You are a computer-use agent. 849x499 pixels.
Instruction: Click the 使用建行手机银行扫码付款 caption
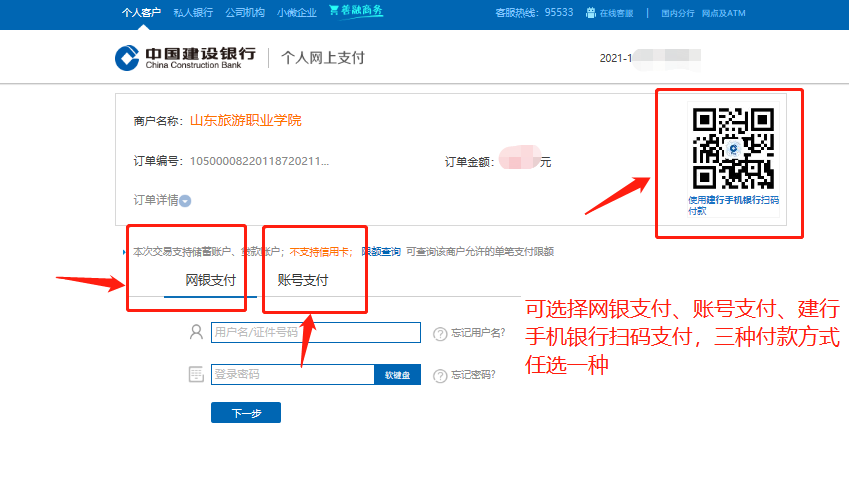pos(733,206)
